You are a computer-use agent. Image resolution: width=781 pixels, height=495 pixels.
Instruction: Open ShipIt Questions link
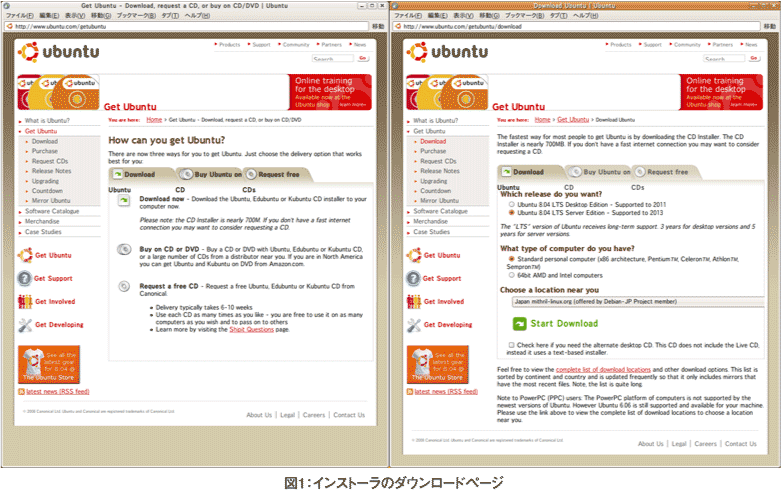click(252, 330)
